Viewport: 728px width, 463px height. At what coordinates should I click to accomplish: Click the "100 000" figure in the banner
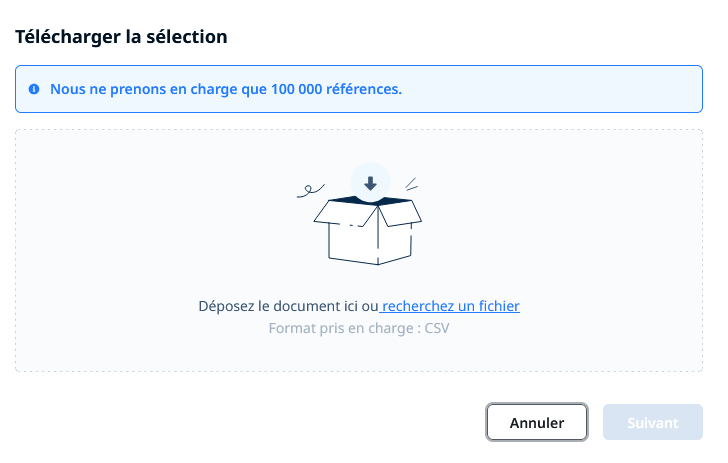297,89
